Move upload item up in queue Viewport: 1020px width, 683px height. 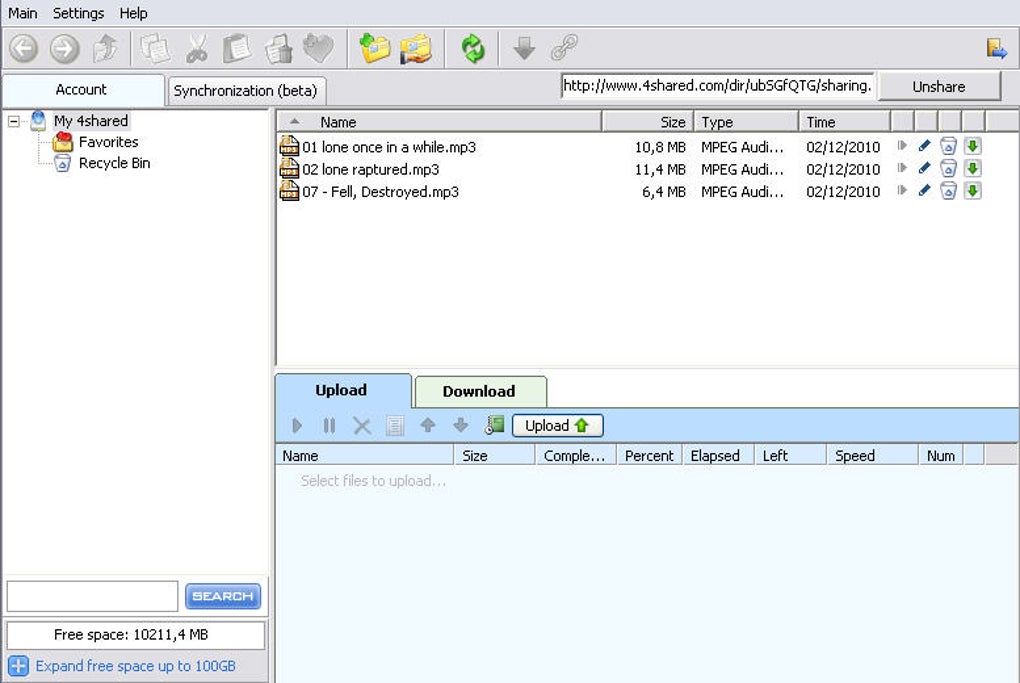point(427,425)
